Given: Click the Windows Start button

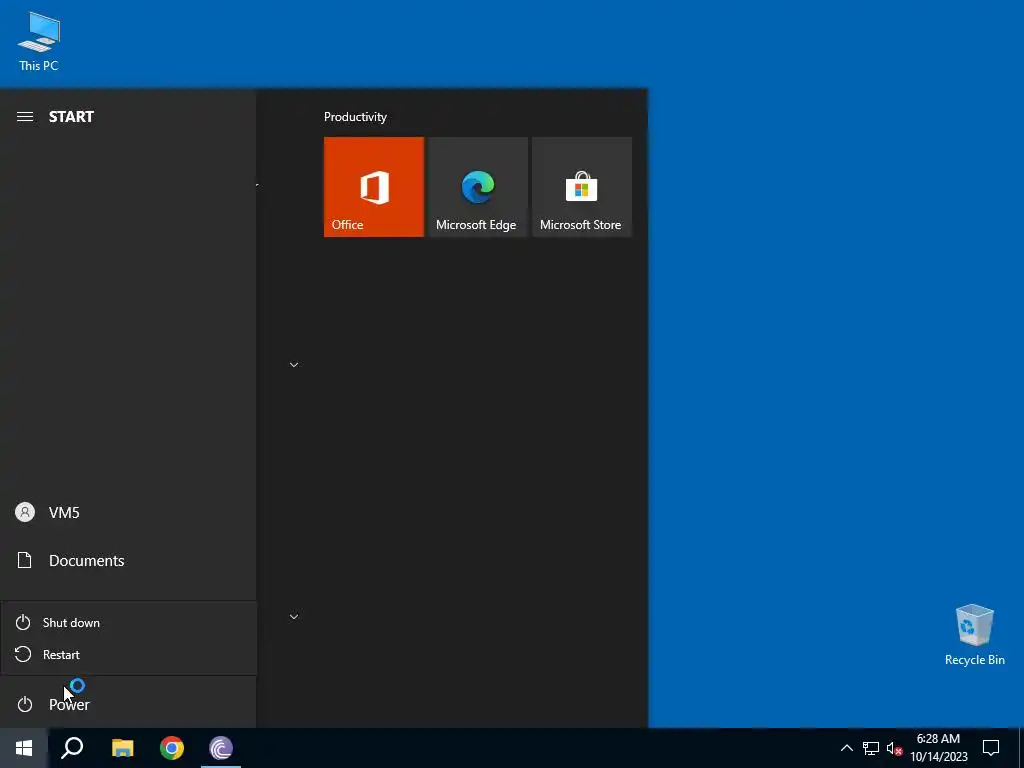Looking at the screenshot, I should (24, 748).
